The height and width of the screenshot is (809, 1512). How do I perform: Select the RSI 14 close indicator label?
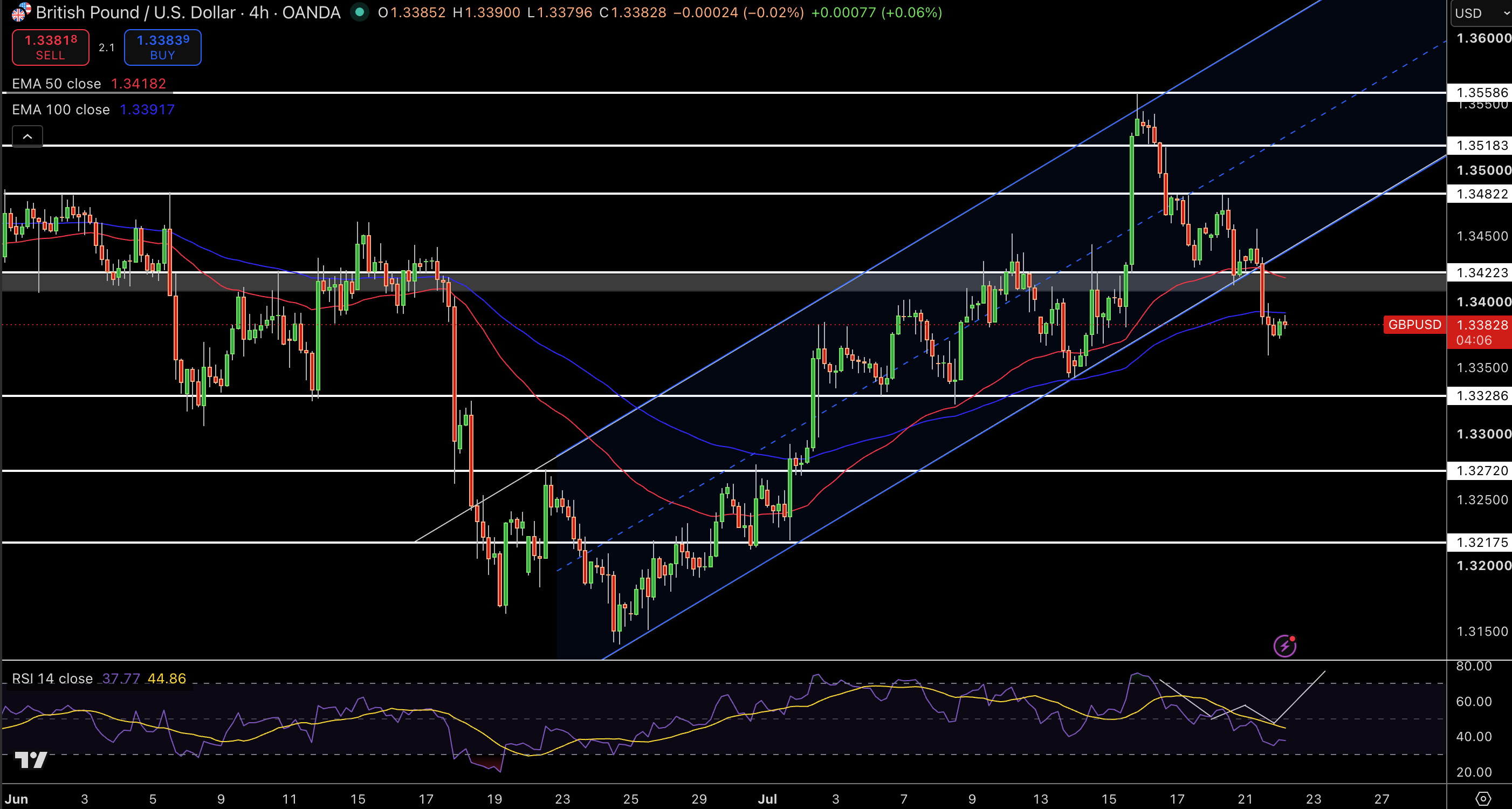[x=52, y=678]
